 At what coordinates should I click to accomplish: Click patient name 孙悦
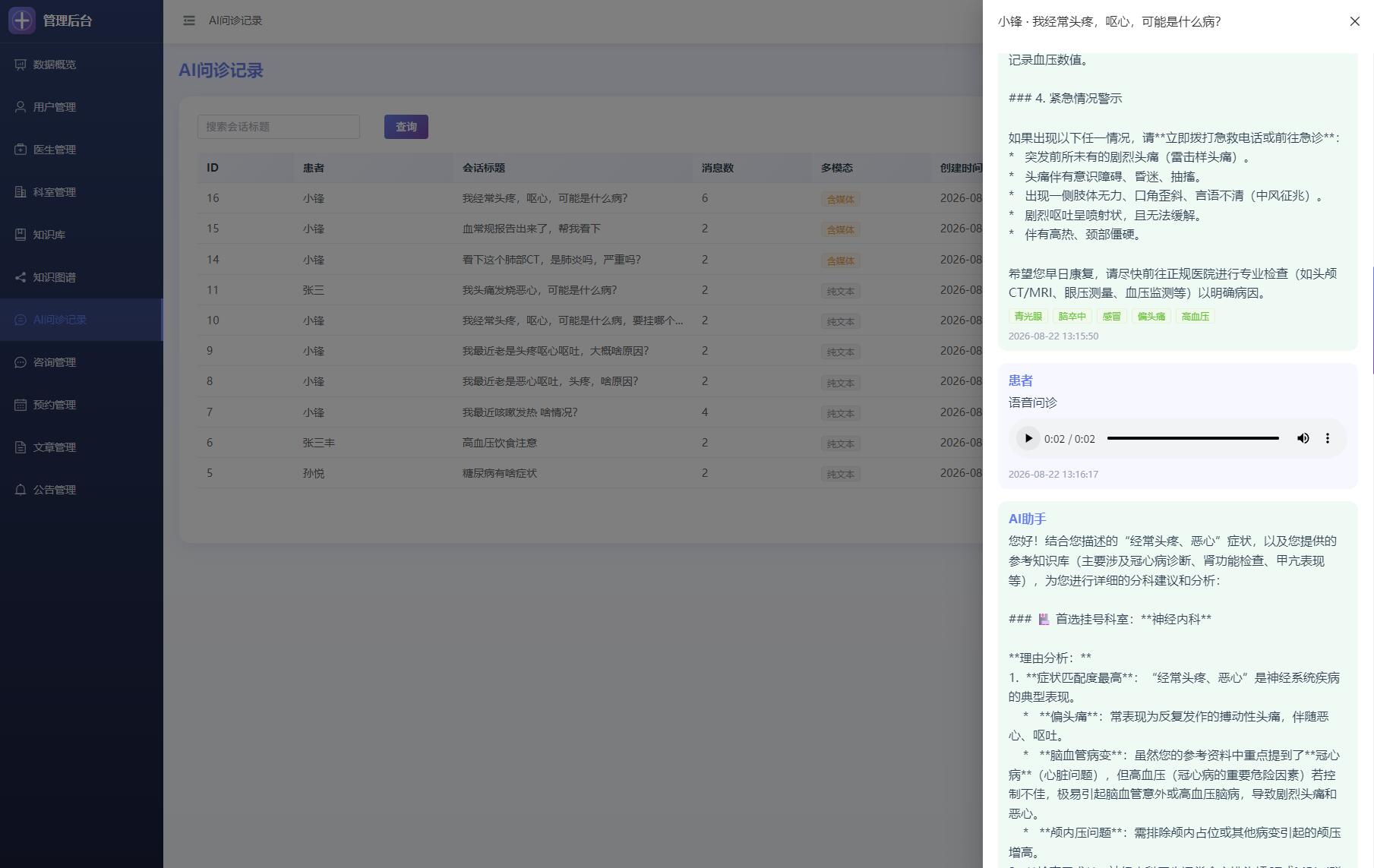click(x=313, y=473)
